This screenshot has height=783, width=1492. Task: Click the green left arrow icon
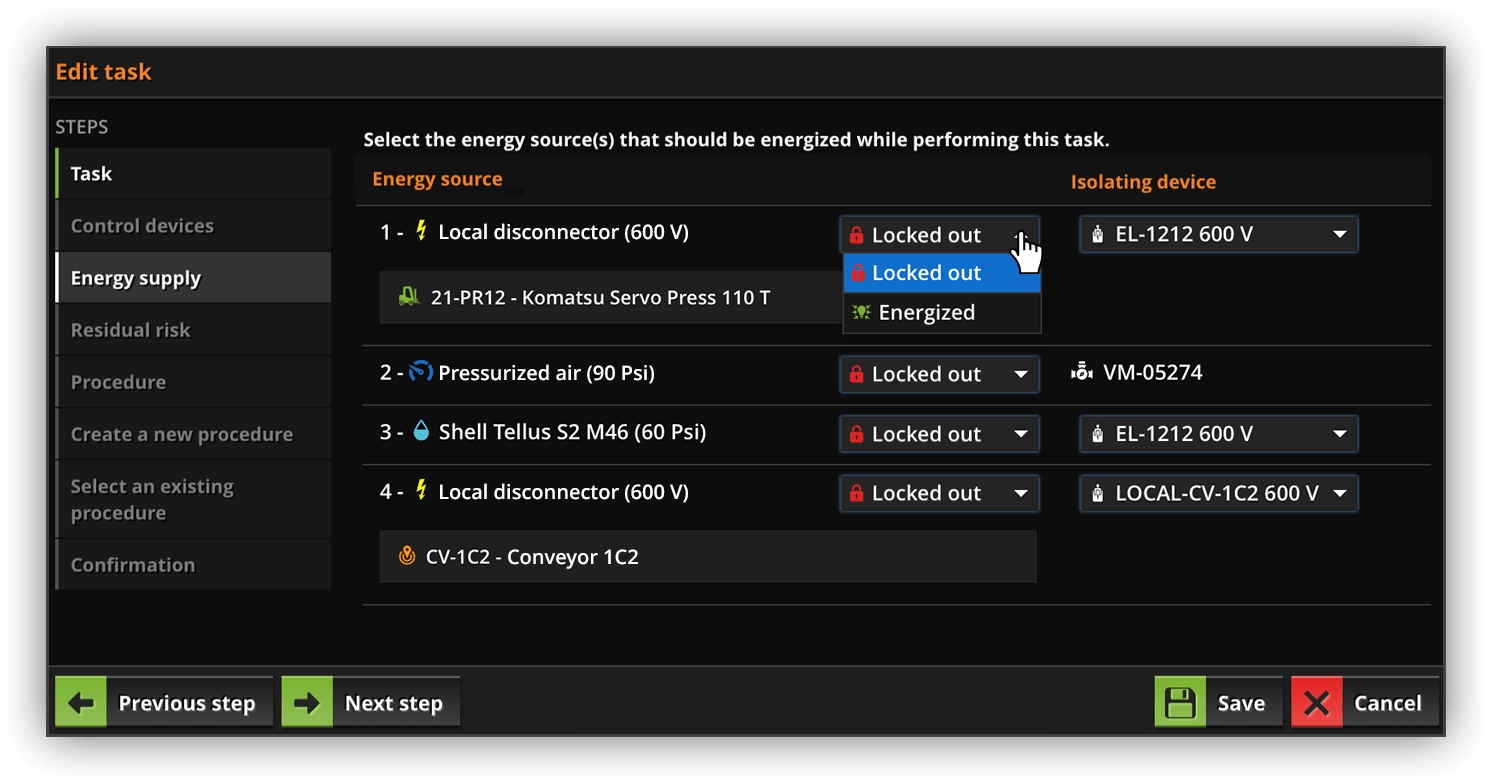(x=81, y=703)
